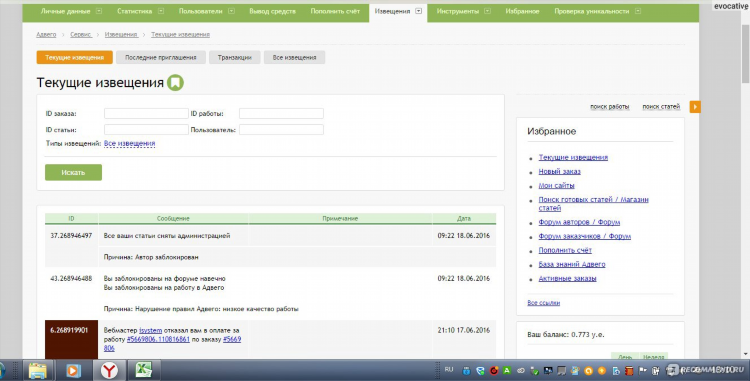Viewport: 750px width, 381px height.
Task: Expand the Извещения menu arrow
Action: [x=419, y=11]
